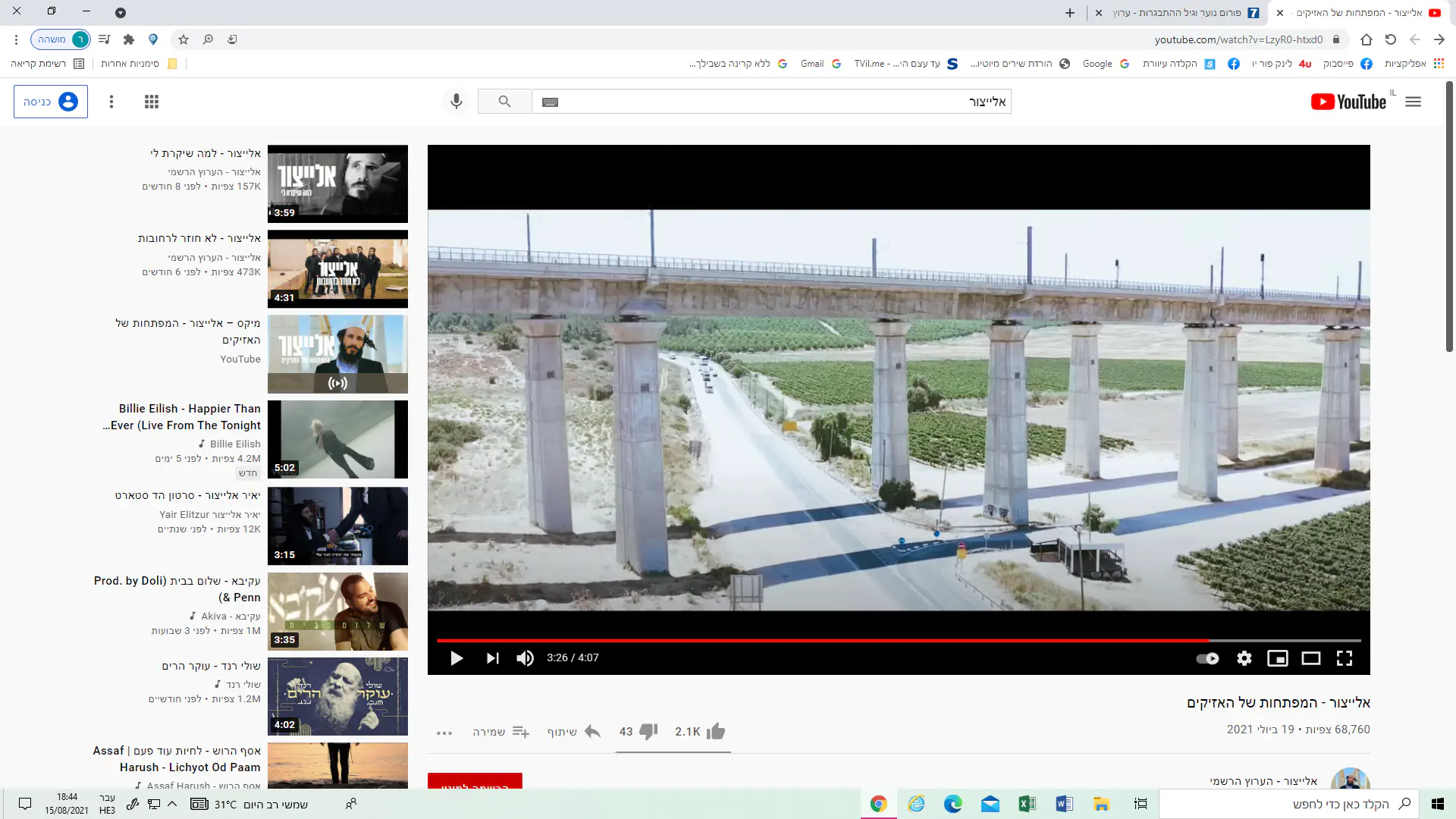This screenshot has height=819, width=1456.
Task: Skip to the next video
Action: click(492, 658)
